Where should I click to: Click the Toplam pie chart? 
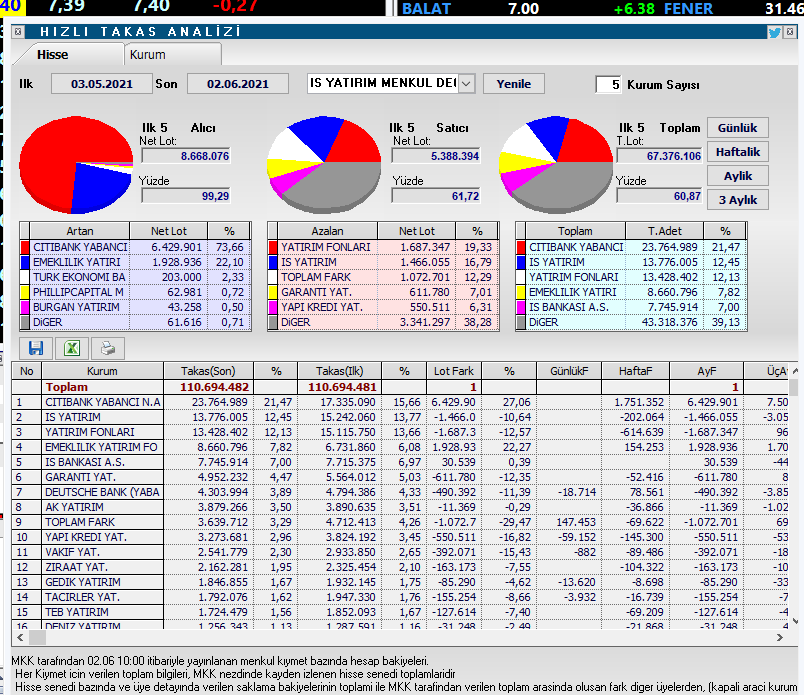click(x=556, y=164)
